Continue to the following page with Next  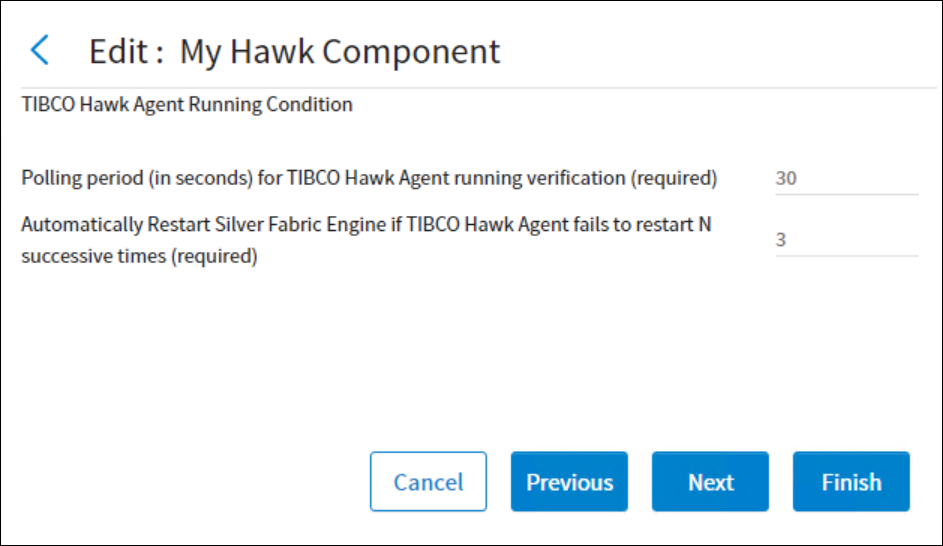tap(710, 482)
